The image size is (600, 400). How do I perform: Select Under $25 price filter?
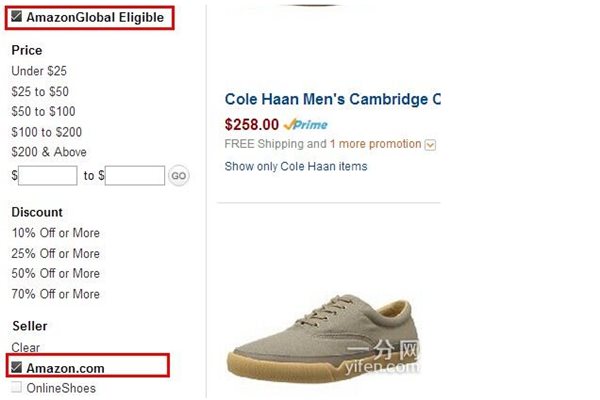coord(39,71)
